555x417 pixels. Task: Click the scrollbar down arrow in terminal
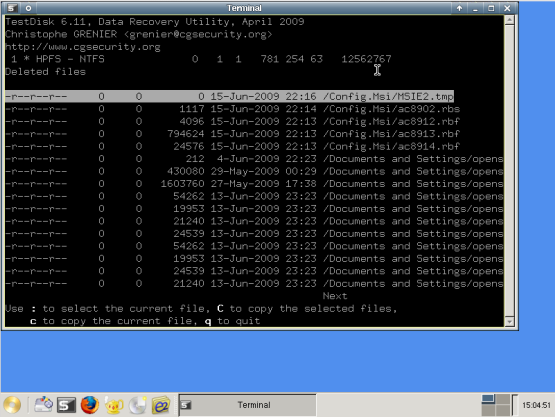pos(509,321)
